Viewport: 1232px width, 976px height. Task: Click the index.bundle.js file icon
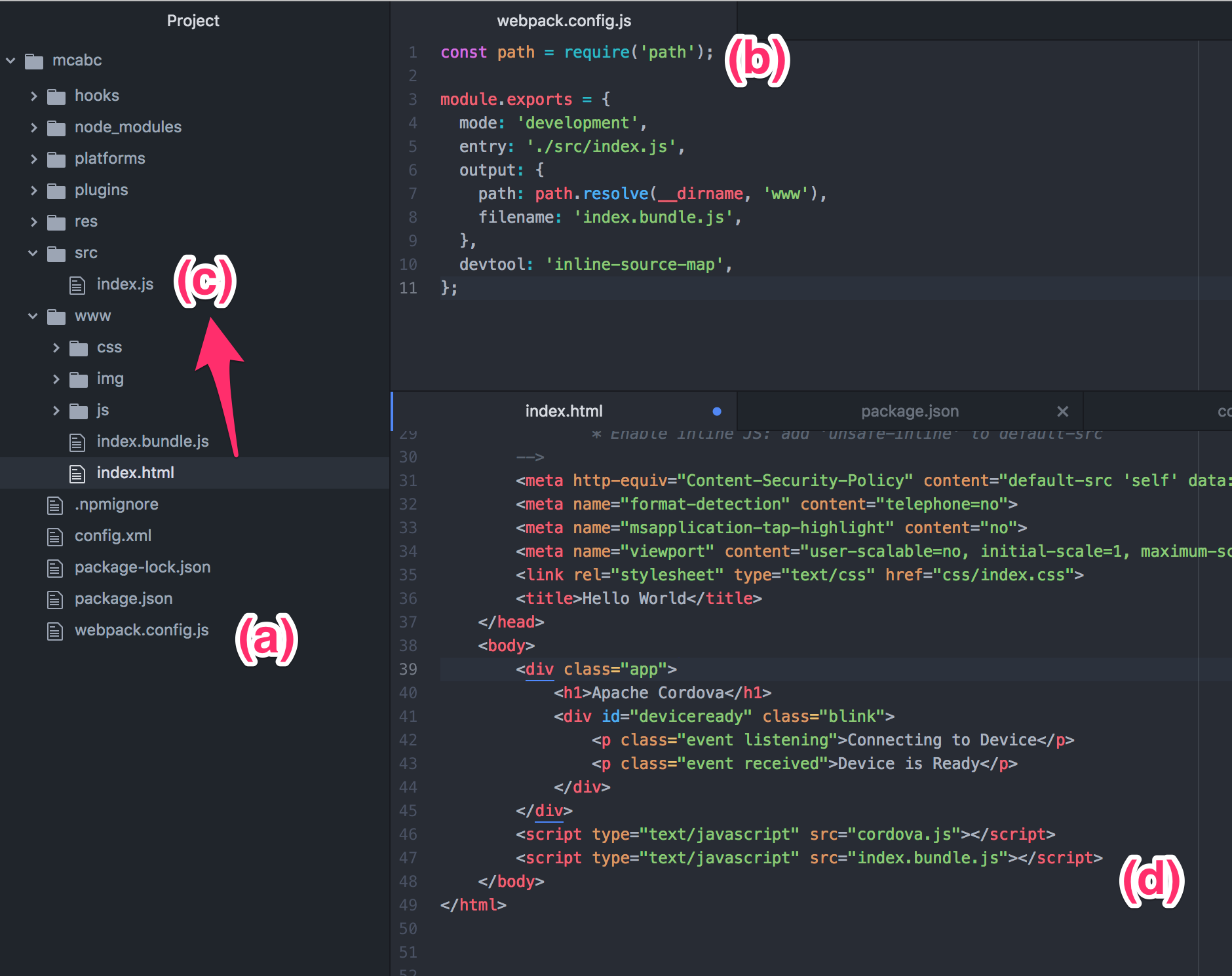tap(78, 441)
